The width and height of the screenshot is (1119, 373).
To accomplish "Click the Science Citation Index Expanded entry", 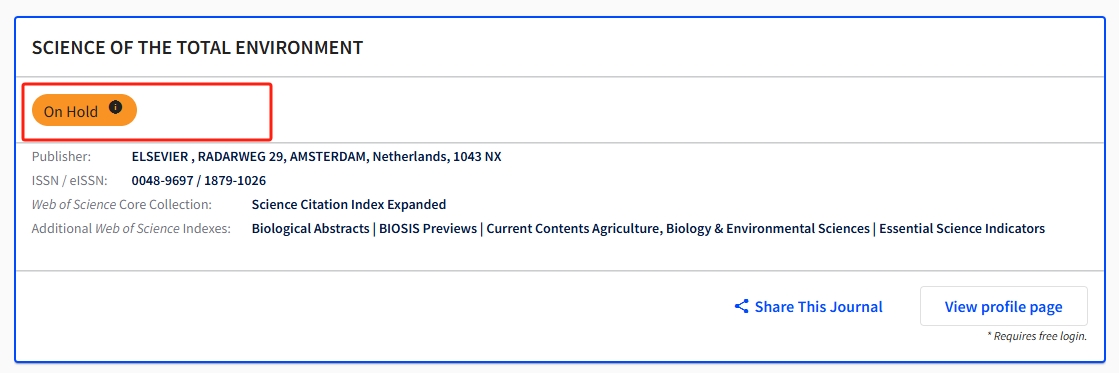I will tap(349, 205).
